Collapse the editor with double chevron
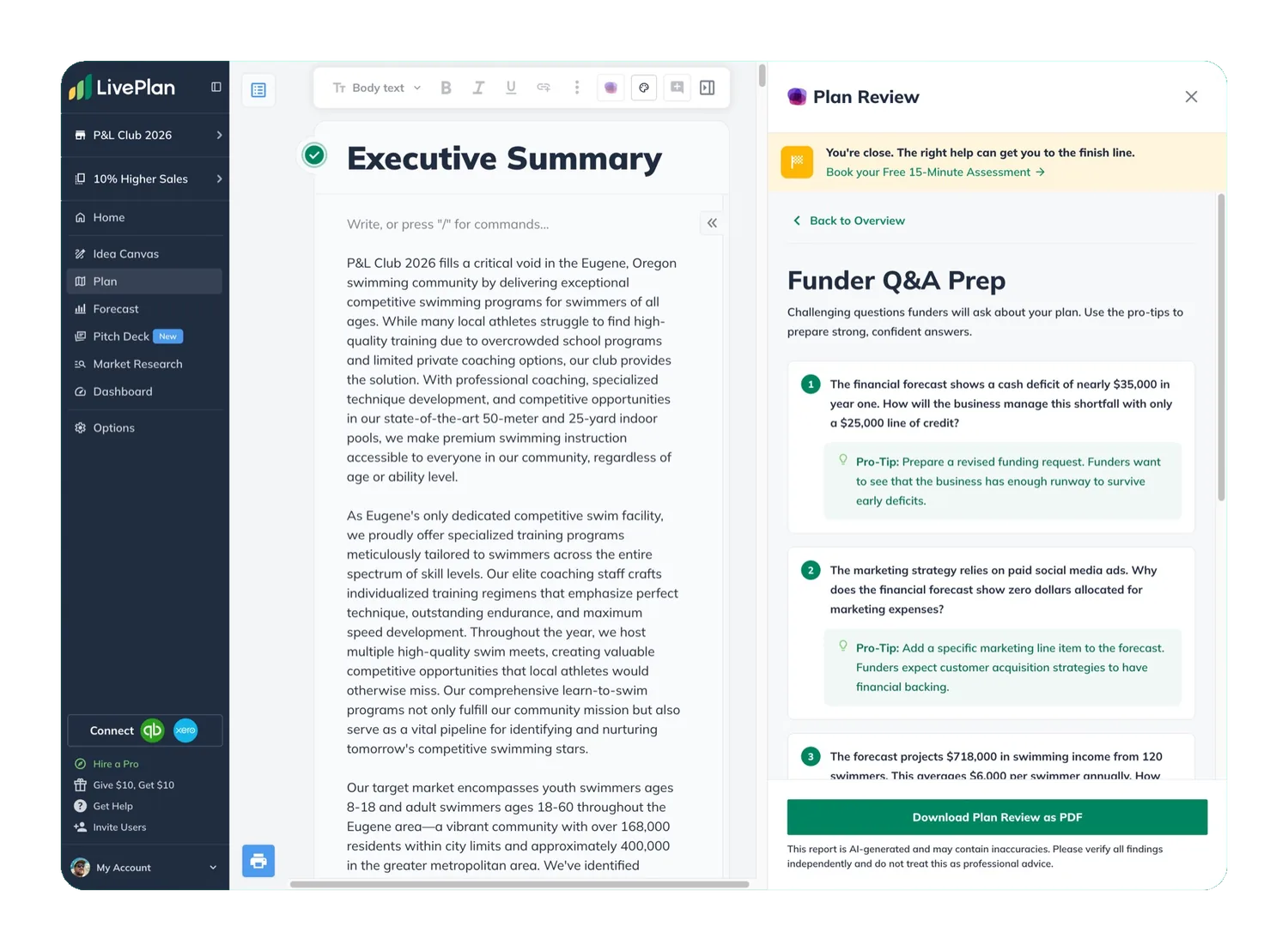 pyautogui.click(x=712, y=223)
